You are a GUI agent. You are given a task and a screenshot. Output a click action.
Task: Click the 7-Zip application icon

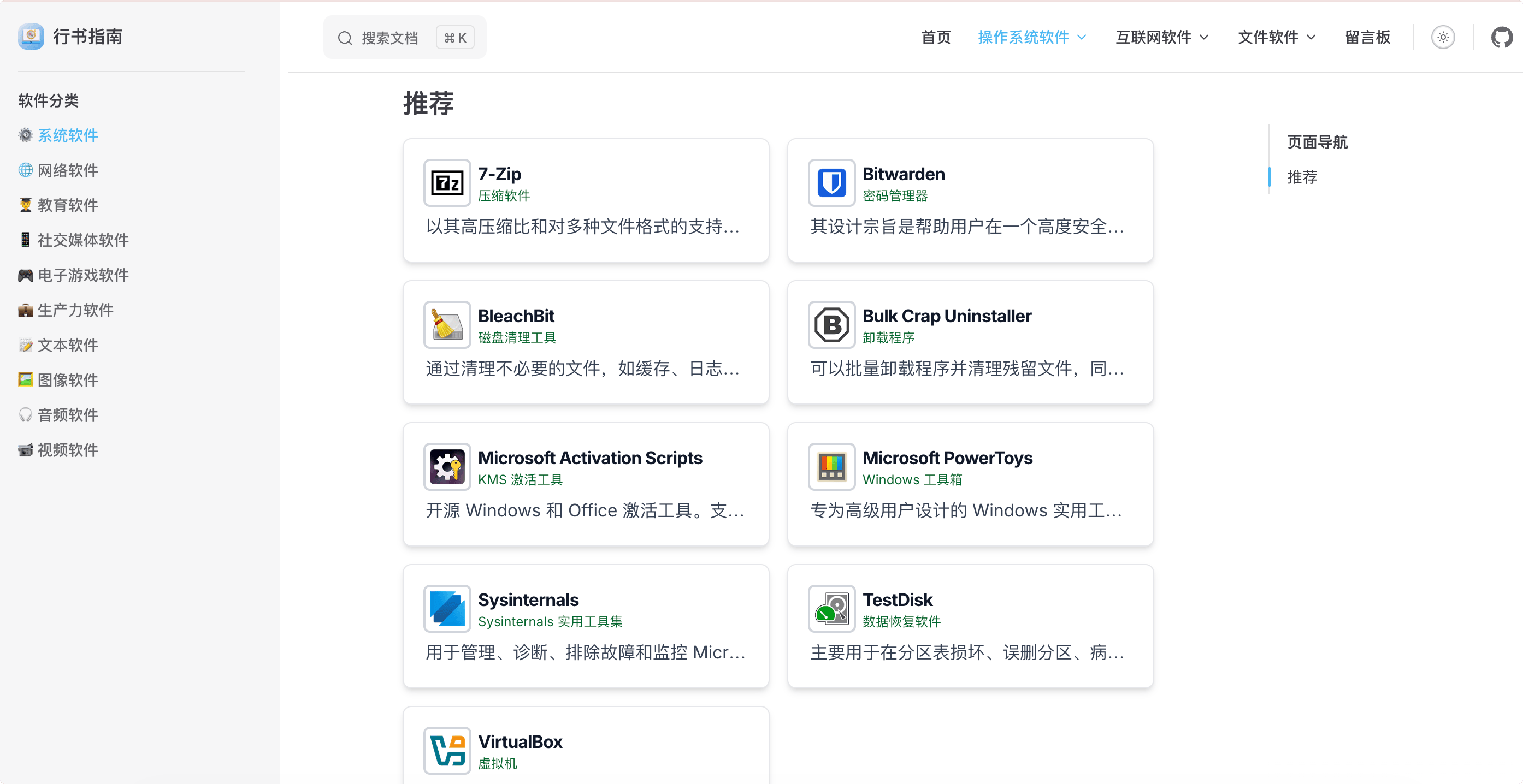pyautogui.click(x=446, y=182)
